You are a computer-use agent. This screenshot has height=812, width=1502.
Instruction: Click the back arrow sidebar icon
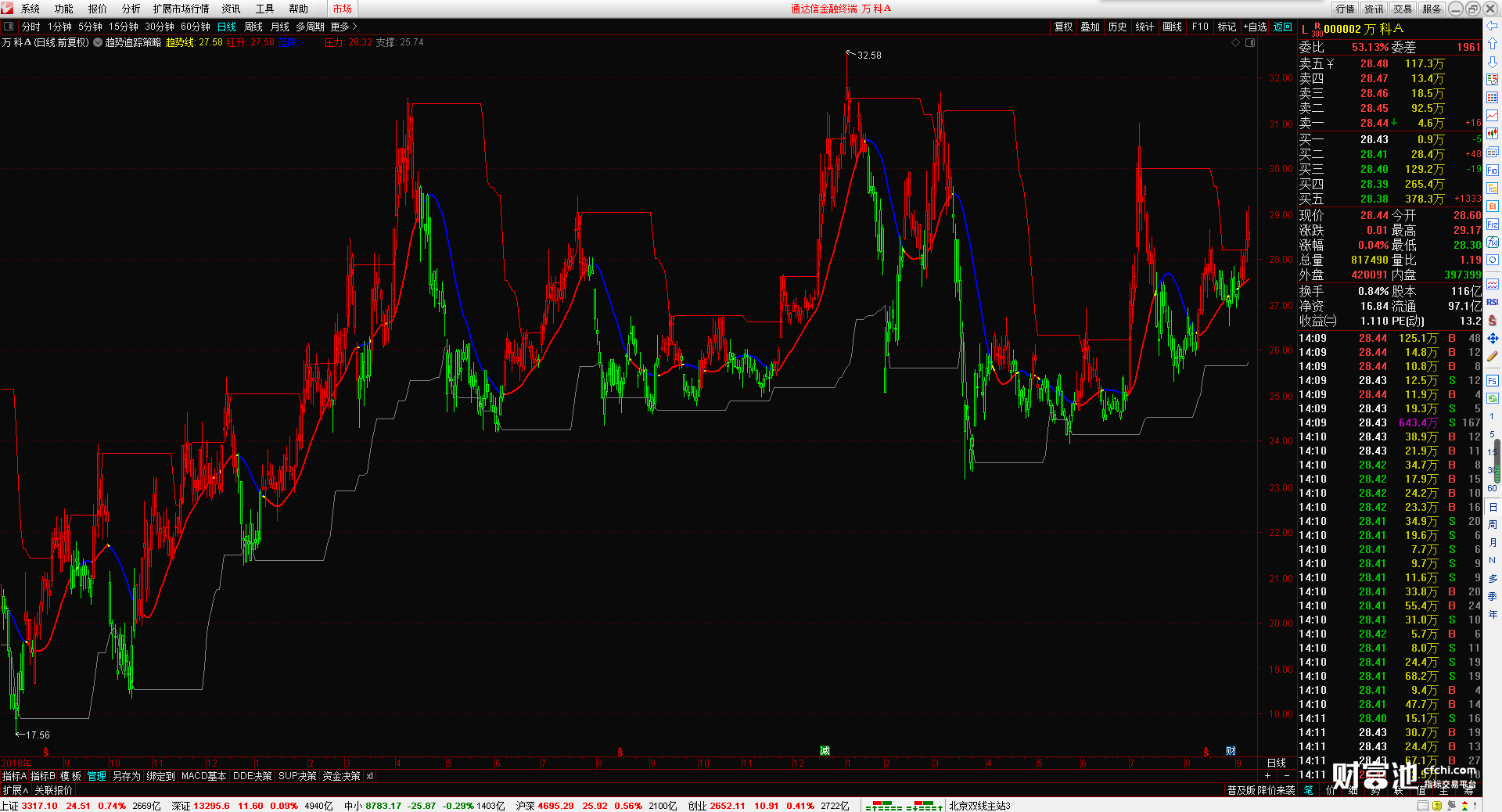1493,26
